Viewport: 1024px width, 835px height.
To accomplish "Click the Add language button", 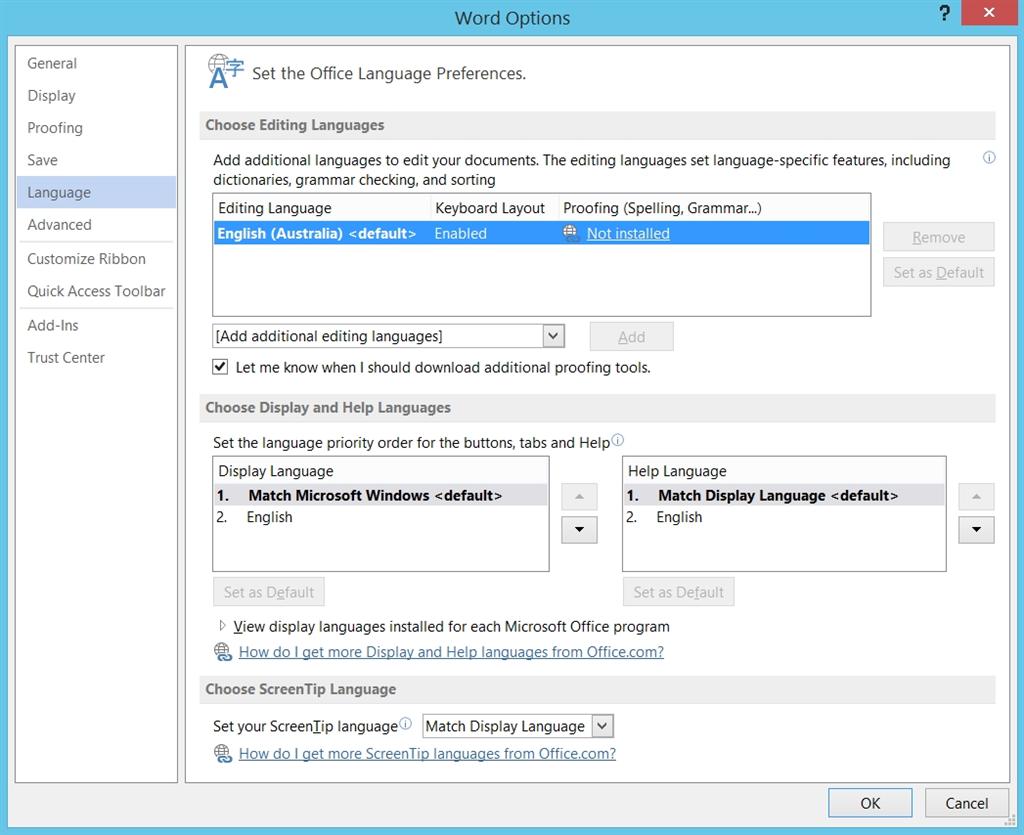I will [x=632, y=337].
